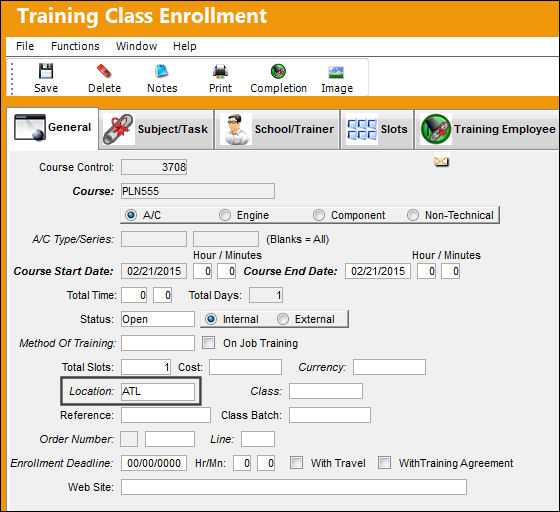This screenshot has width=560, height=512.
Task: Enable the With Travel checkbox
Action: [296, 463]
